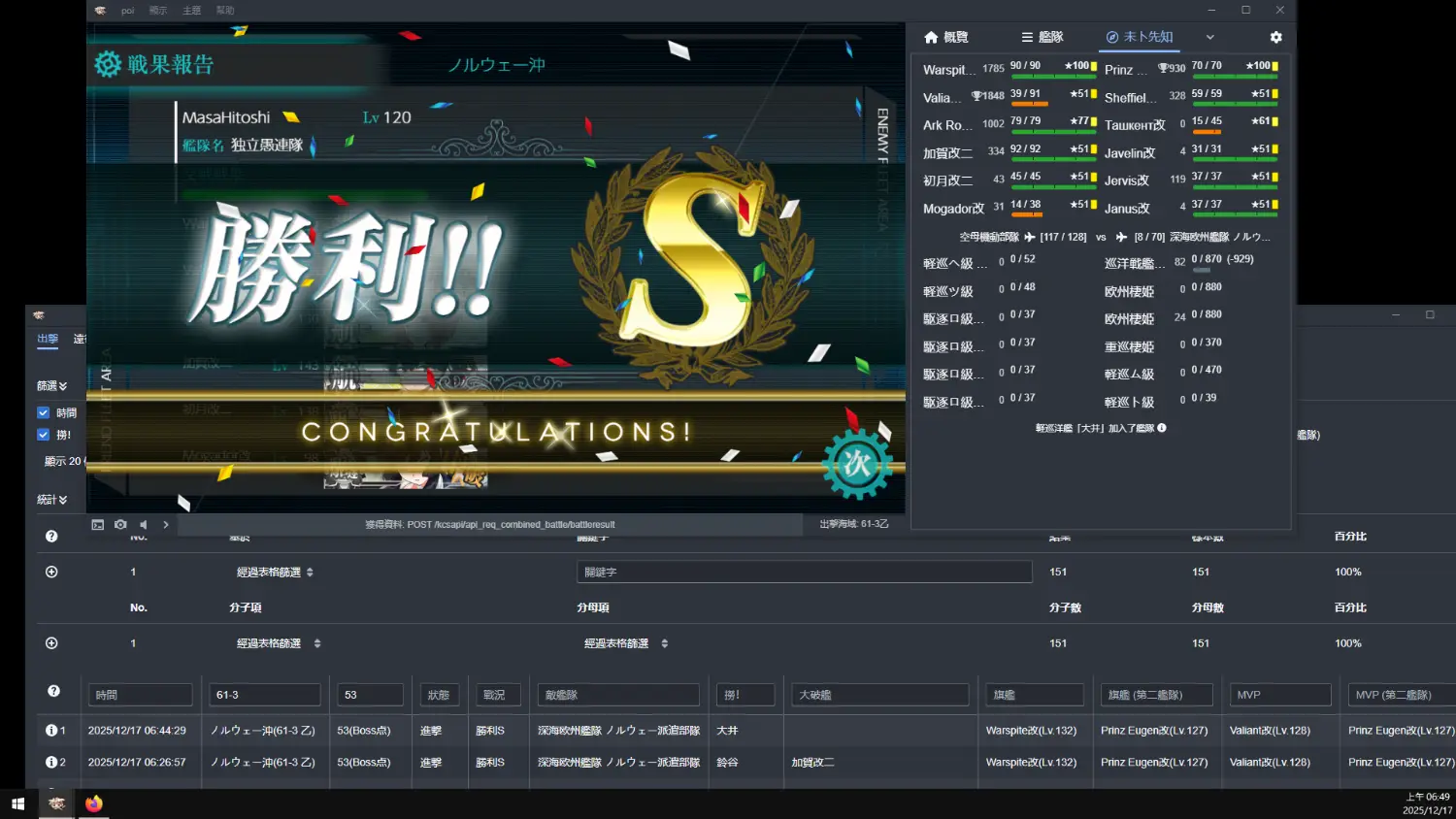
Task: Uncheck the 時間 checkbox
Action: pos(43,412)
